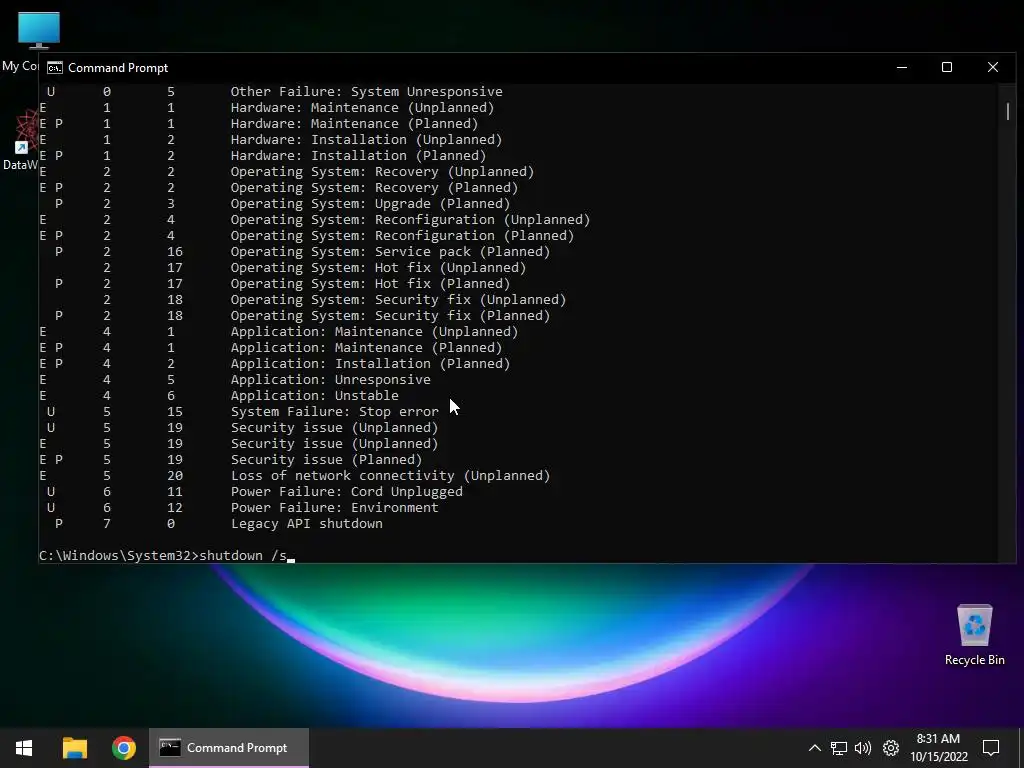Click 'Hardware: Maintenance (Planned)' text

354,123
